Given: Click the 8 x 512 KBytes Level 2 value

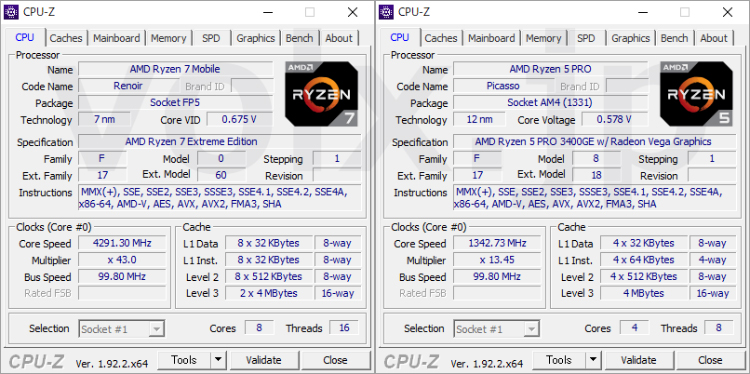Looking at the screenshot, I should point(268,277).
